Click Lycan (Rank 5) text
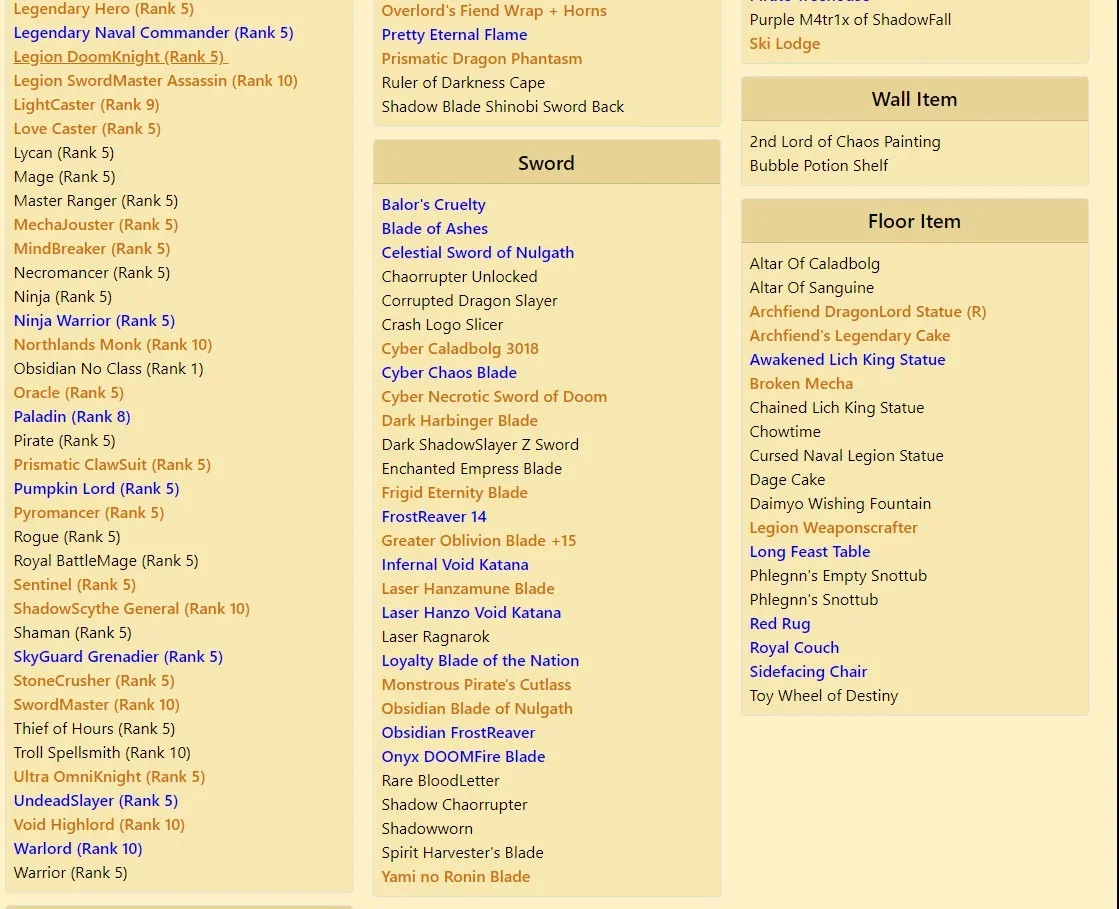The width and height of the screenshot is (1119, 909). 64,153
